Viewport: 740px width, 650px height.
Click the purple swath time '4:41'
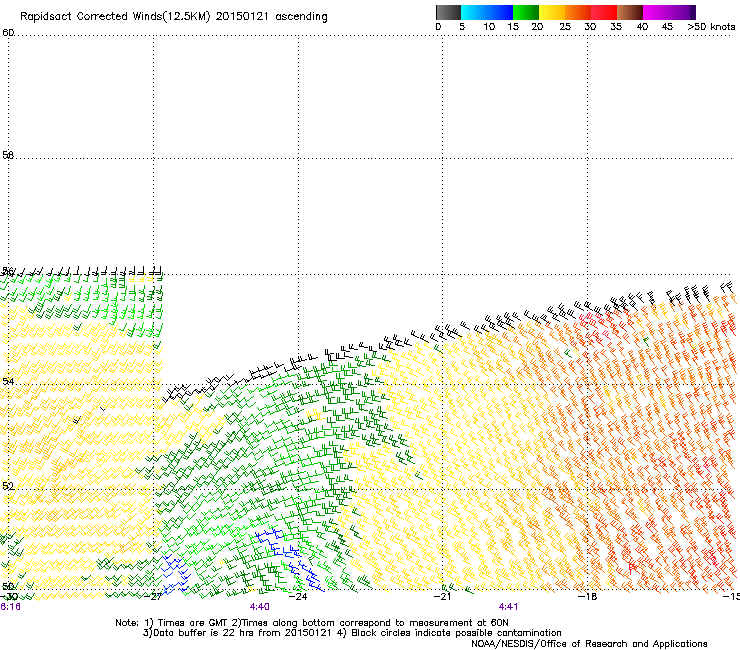508,607
